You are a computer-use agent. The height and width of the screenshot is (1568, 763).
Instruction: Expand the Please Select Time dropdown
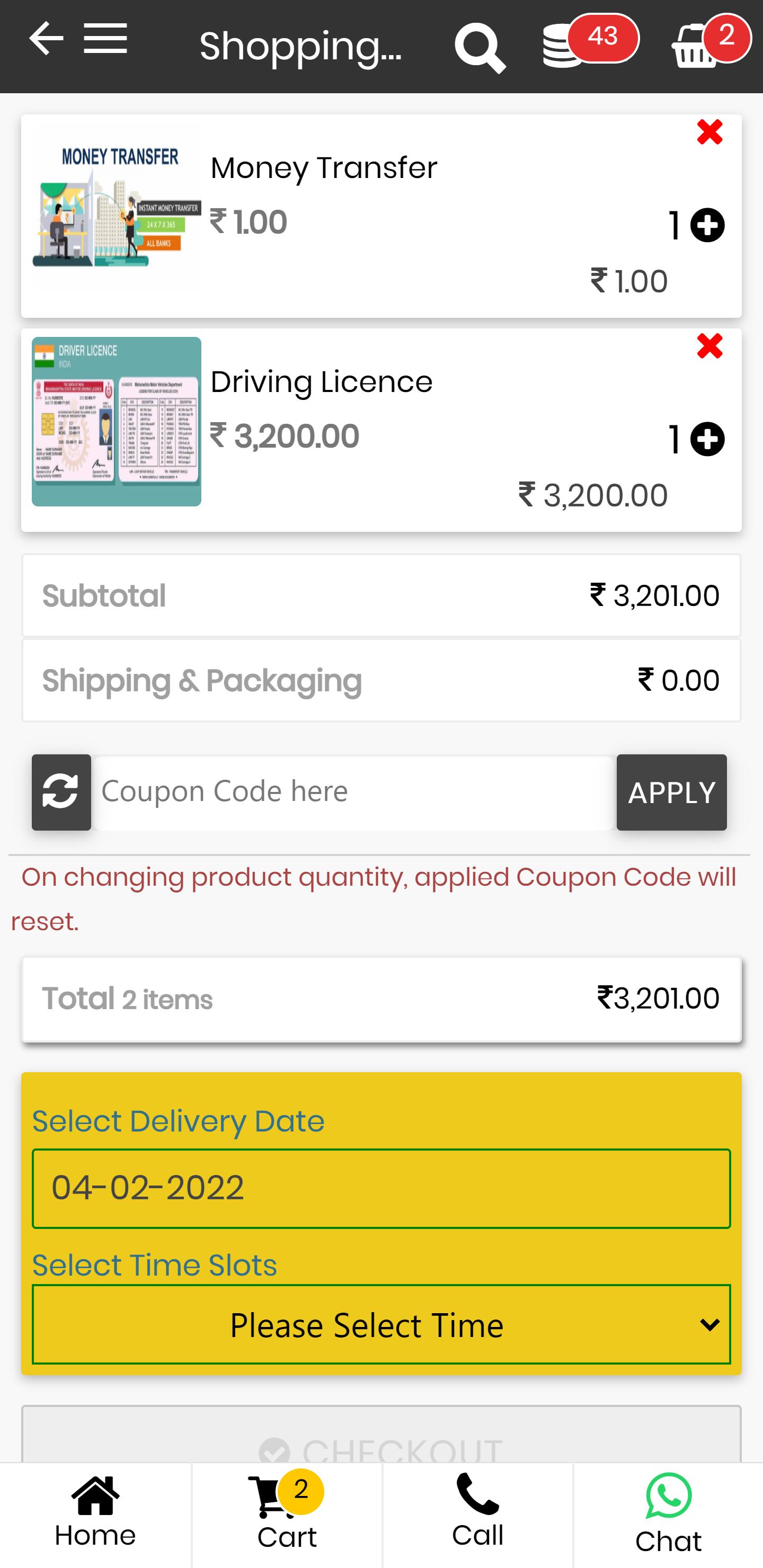coord(381,1324)
